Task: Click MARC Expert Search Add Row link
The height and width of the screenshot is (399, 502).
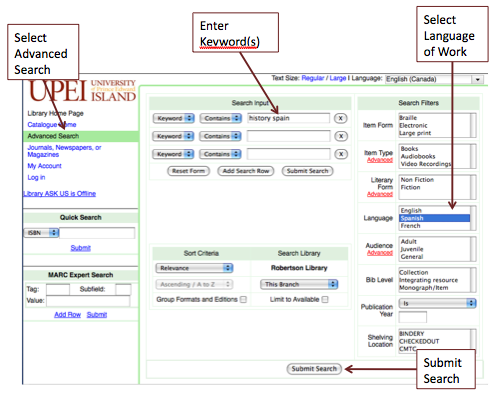Action: (68, 315)
